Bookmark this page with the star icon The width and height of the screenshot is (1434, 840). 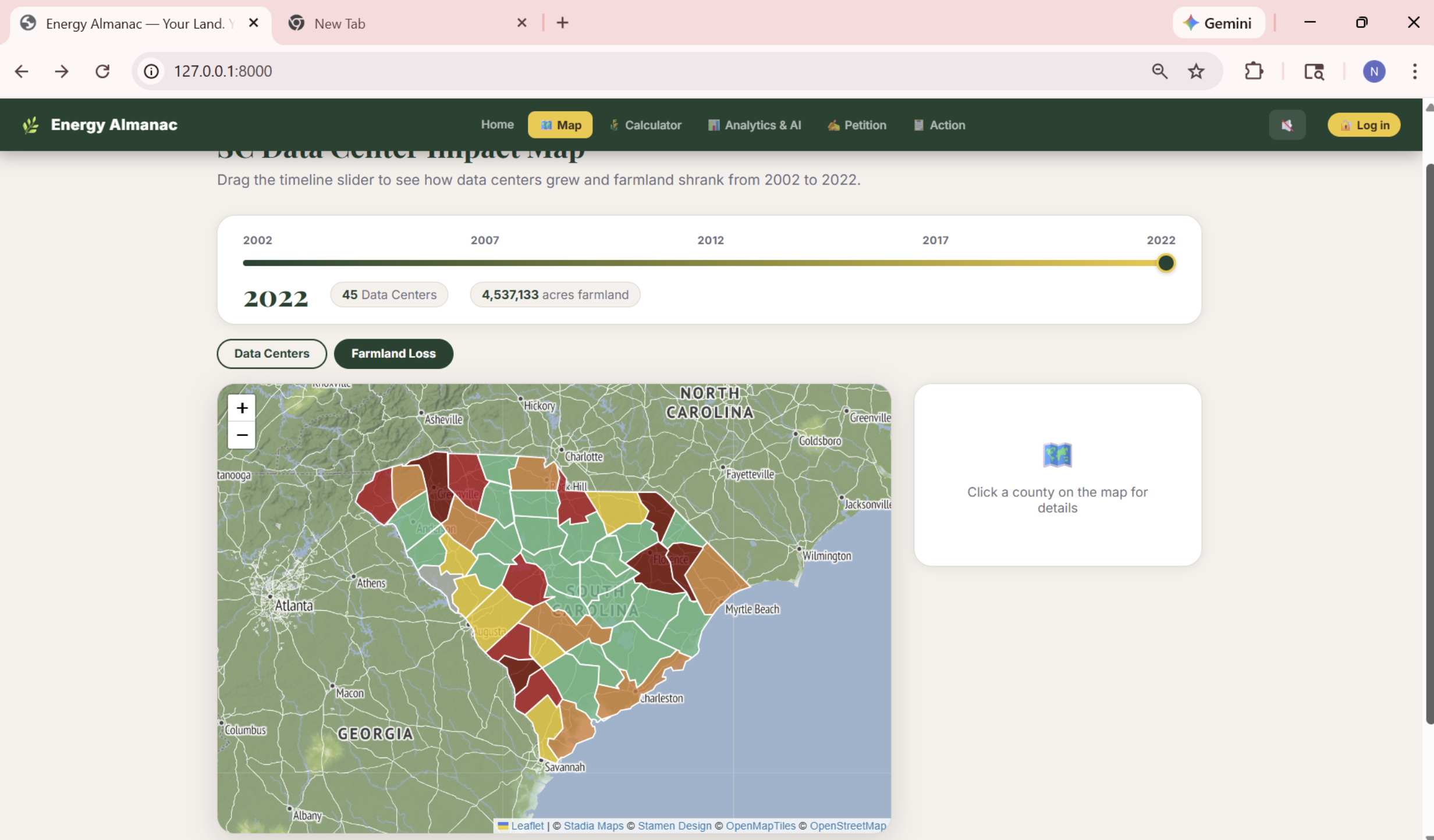click(x=1196, y=71)
